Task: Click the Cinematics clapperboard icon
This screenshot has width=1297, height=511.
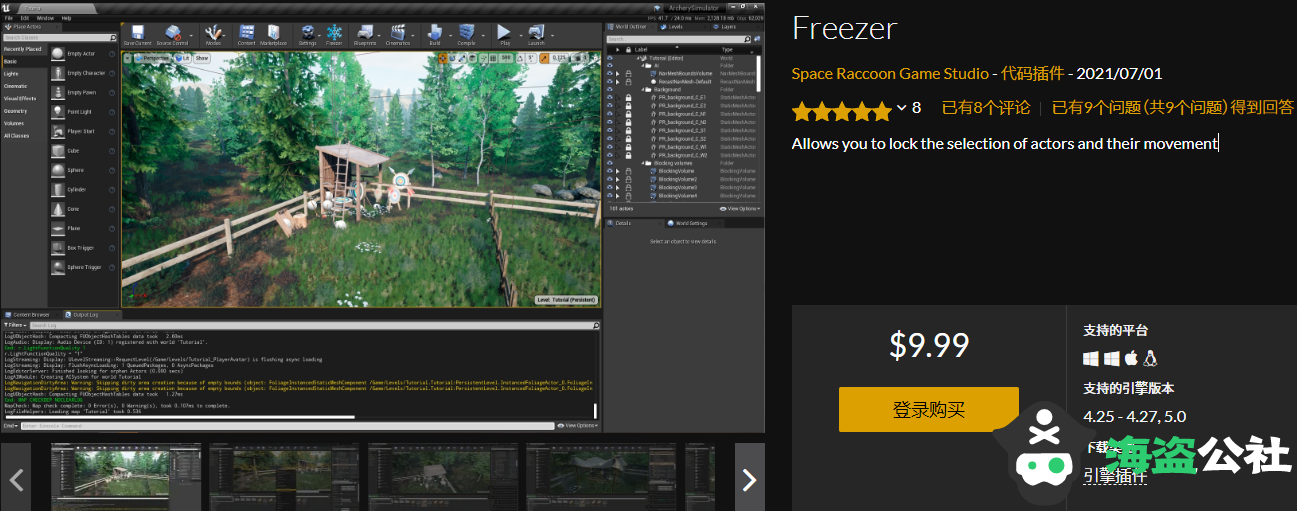Action: [x=398, y=34]
